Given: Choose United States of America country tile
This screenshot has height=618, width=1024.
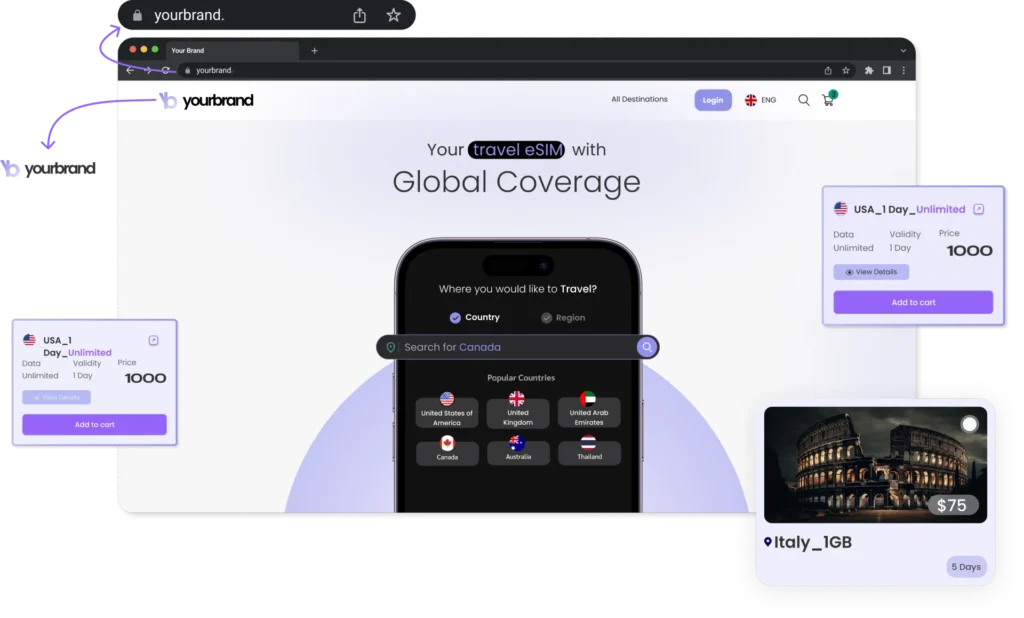Looking at the screenshot, I should pos(447,411).
